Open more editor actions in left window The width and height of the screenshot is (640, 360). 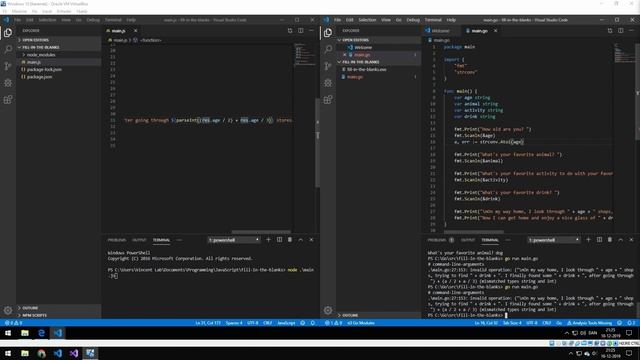pyautogui.click(x=311, y=31)
